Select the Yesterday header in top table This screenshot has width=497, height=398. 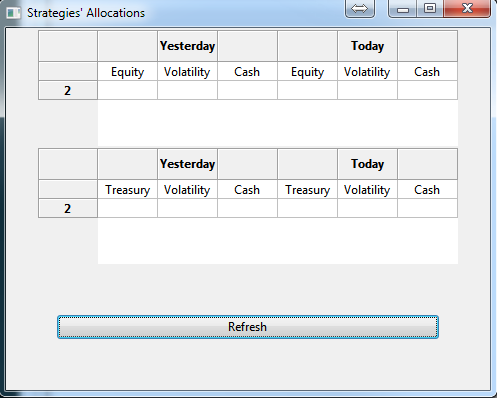pyautogui.click(x=187, y=46)
